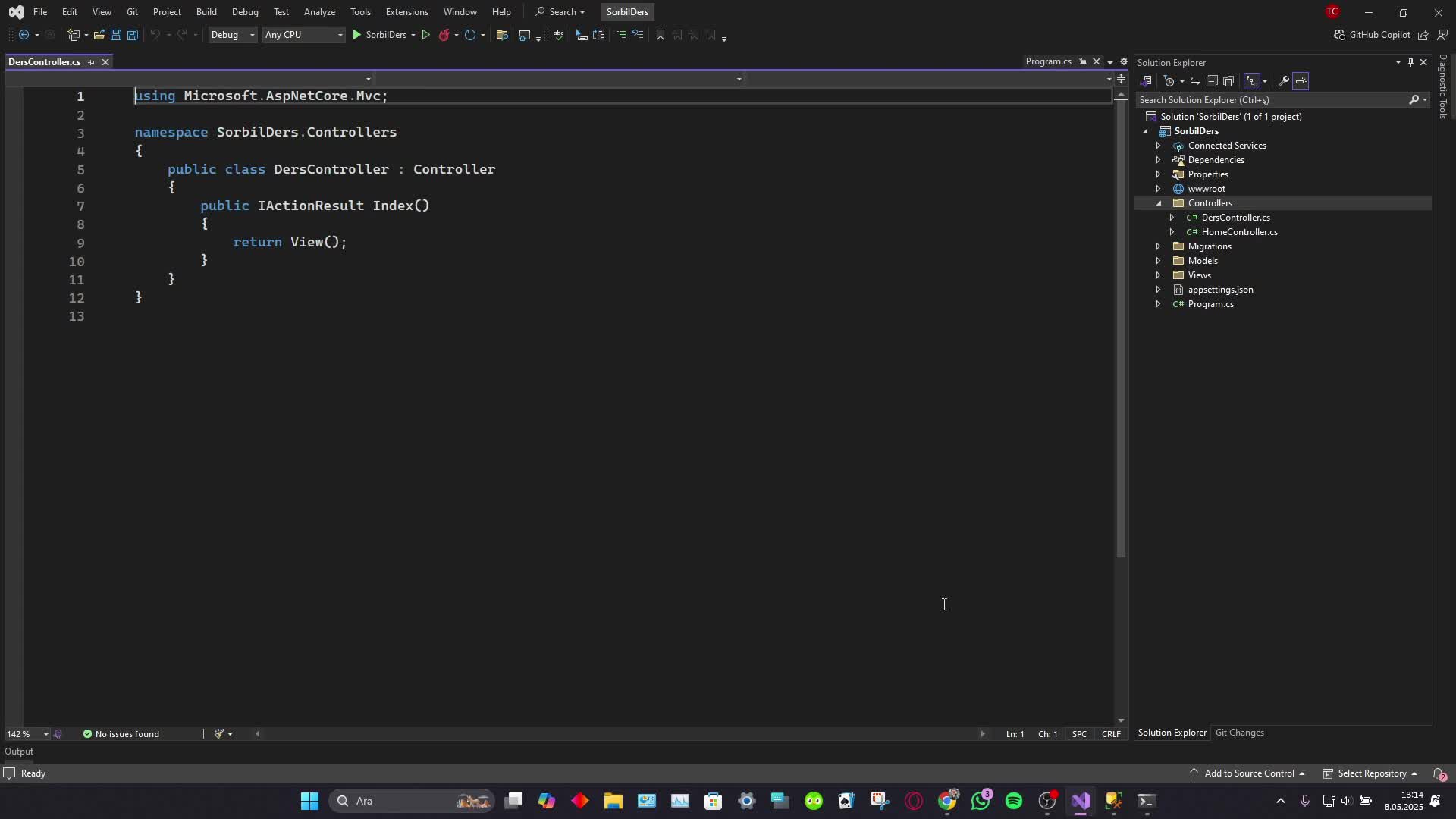Open the Analyze menu
This screenshot has height=819, width=1456.
(319, 12)
